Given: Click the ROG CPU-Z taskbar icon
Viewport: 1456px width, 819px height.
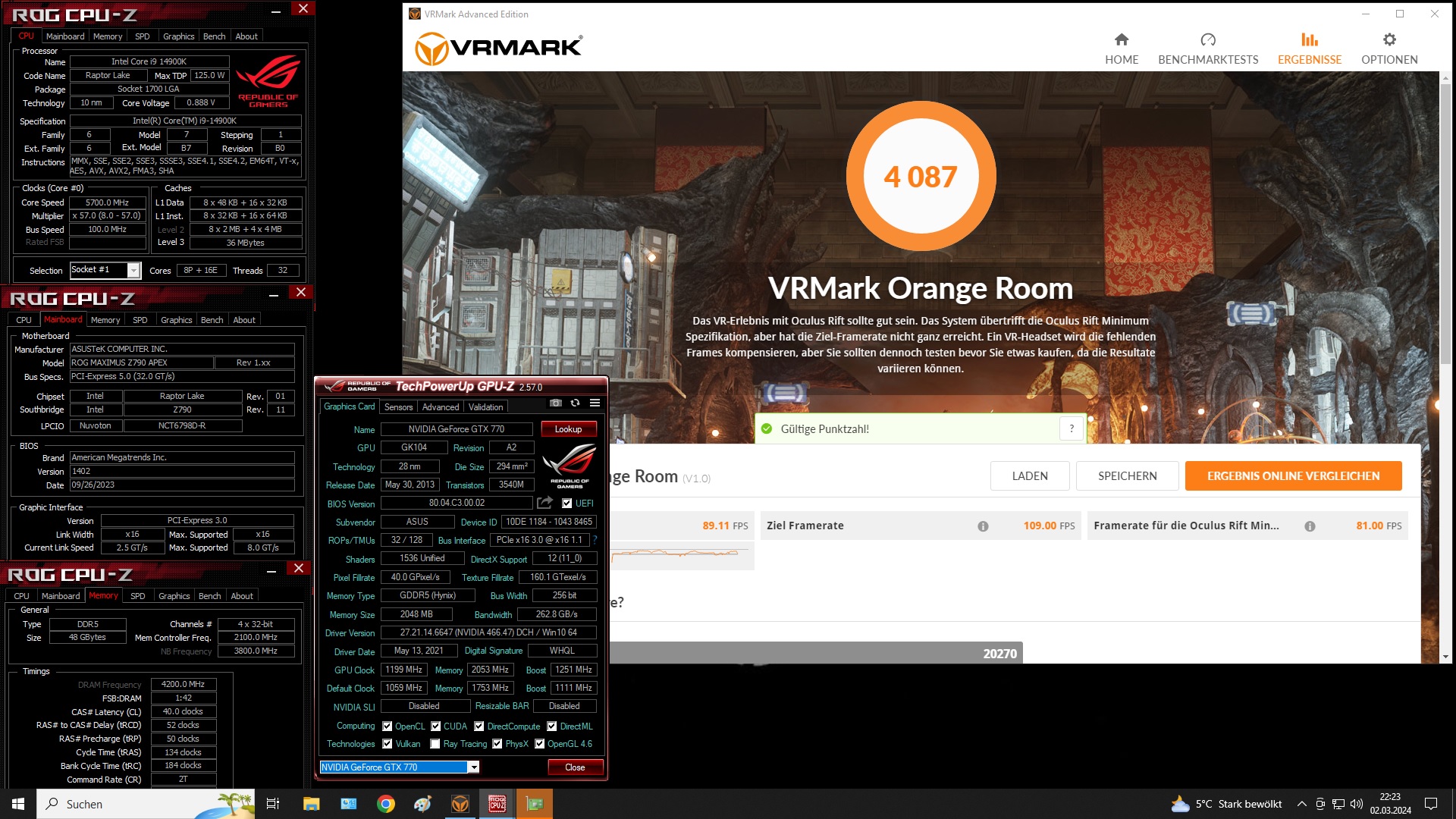Looking at the screenshot, I should click(497, 804).
